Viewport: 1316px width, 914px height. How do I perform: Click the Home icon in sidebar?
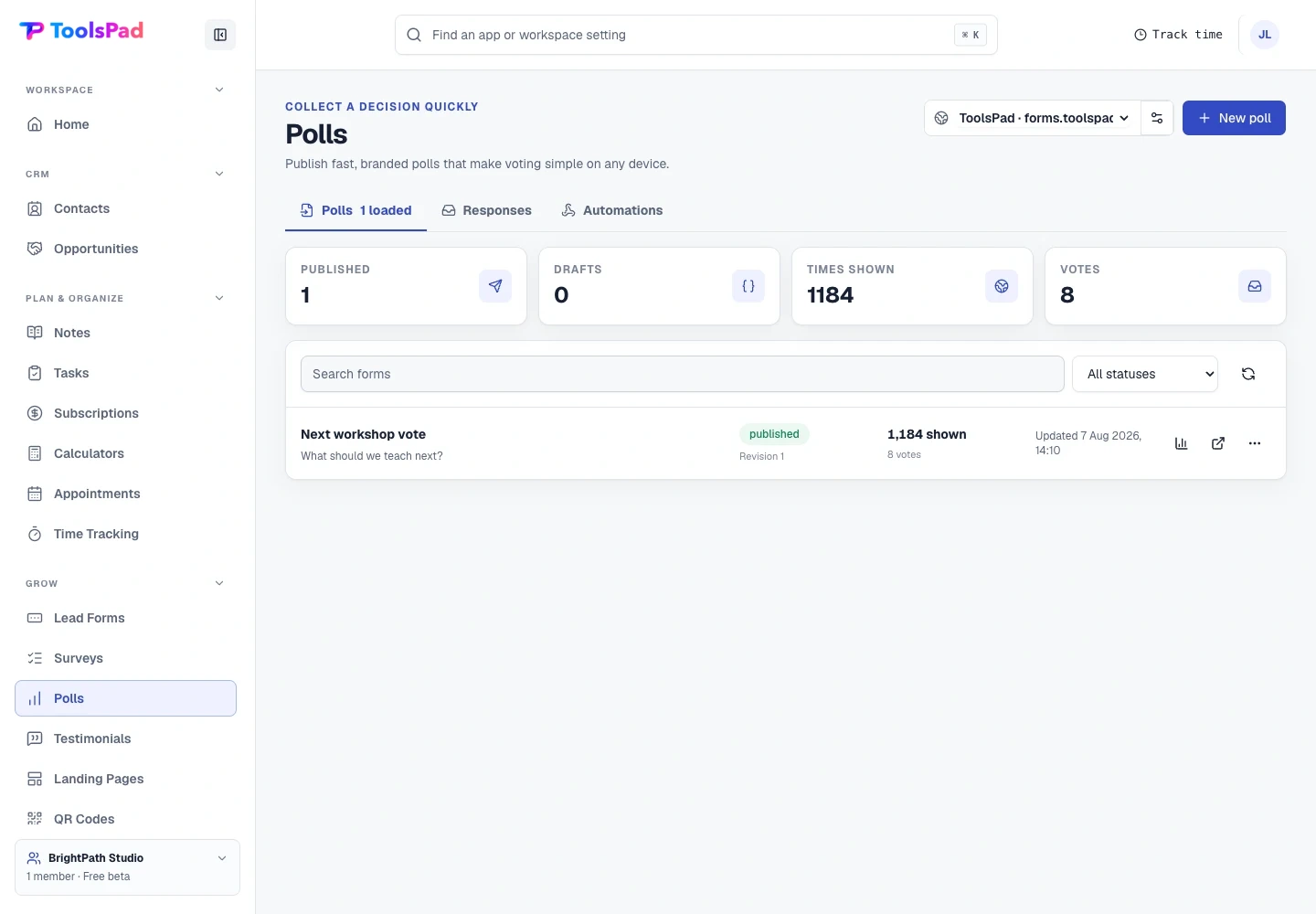[x=35, y=124]
